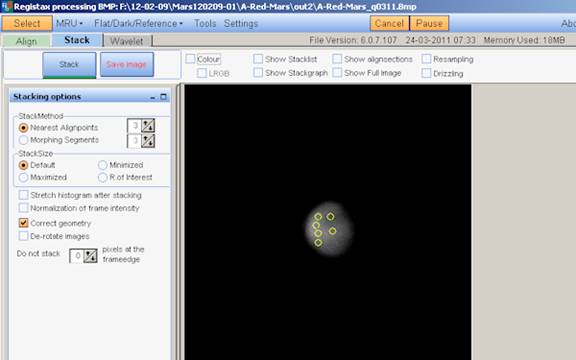This screenshot has width=576, height=360.
Task: Enable Normalization of frame intensity
Action: tap(24, 208)
